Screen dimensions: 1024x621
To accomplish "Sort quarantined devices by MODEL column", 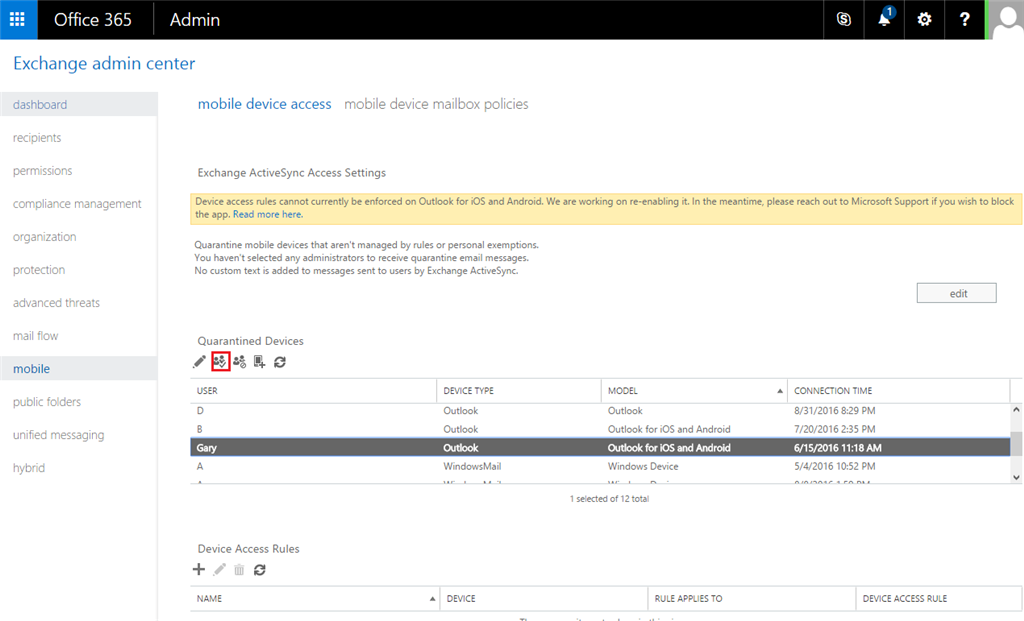I will pos(694,390).
